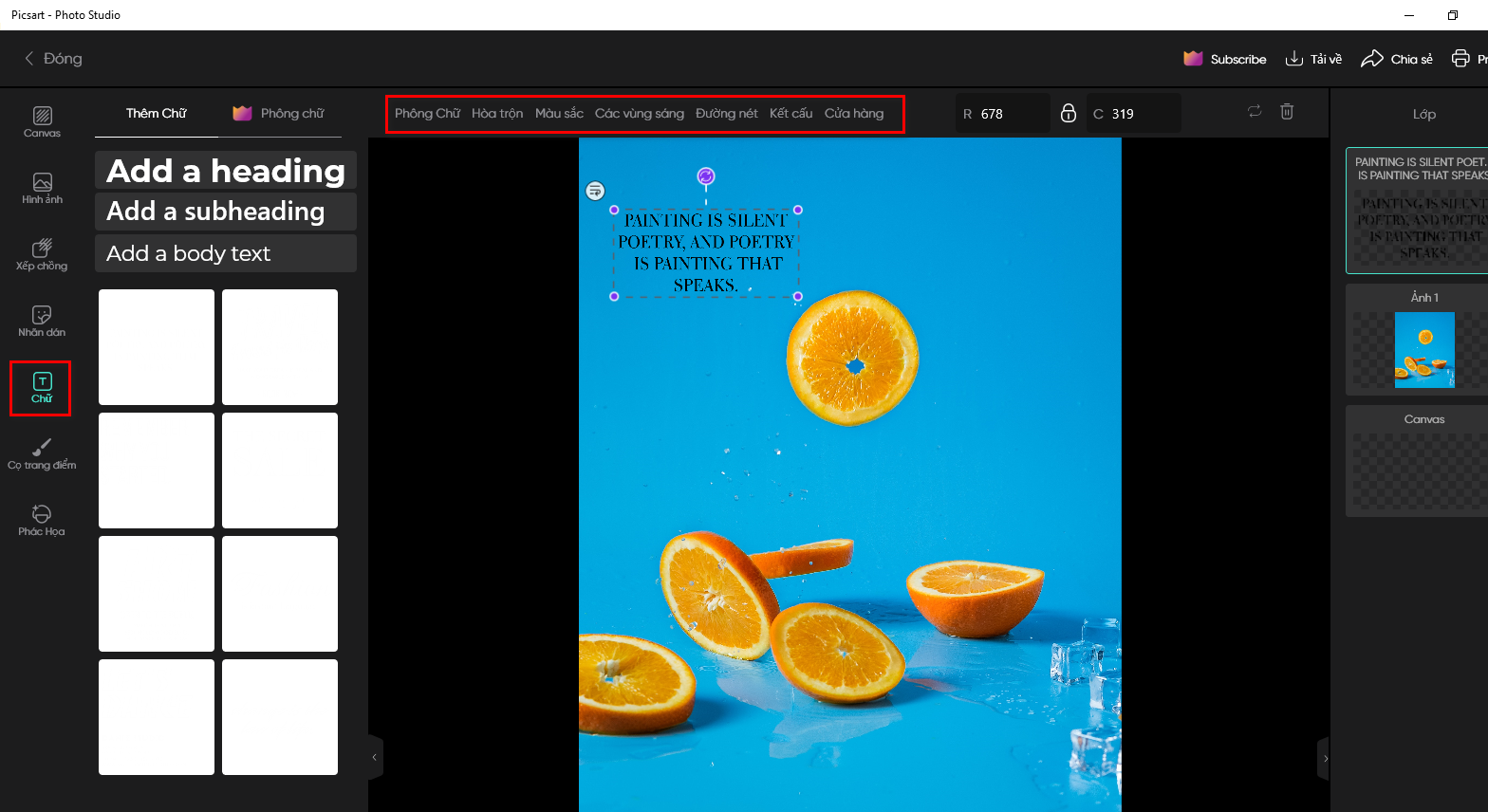This screenshot has width=1488, height=812.
Task: Open the Màu sắc color menu
Action: tap(559, 113)
